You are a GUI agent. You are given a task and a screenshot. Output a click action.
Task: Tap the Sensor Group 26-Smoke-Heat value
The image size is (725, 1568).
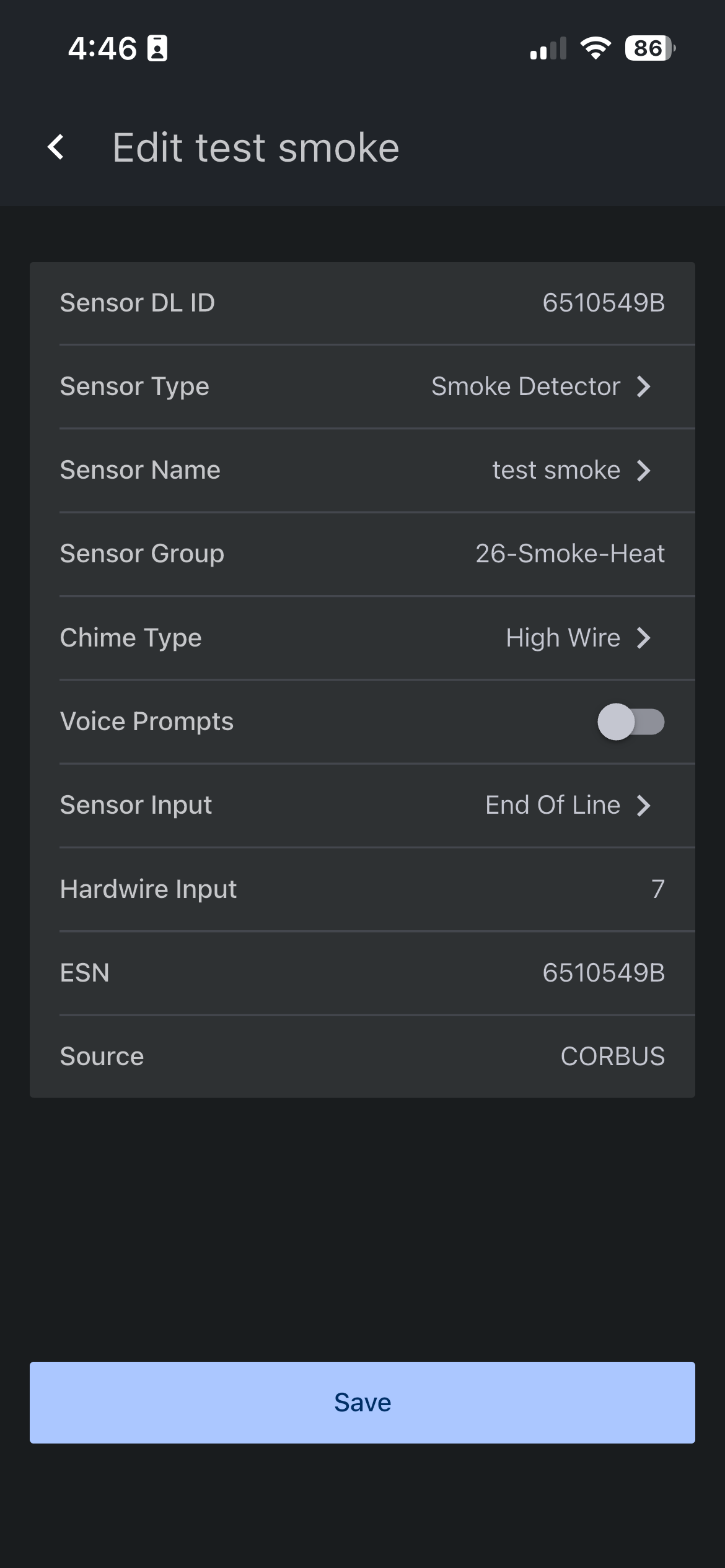pos(569,554)
